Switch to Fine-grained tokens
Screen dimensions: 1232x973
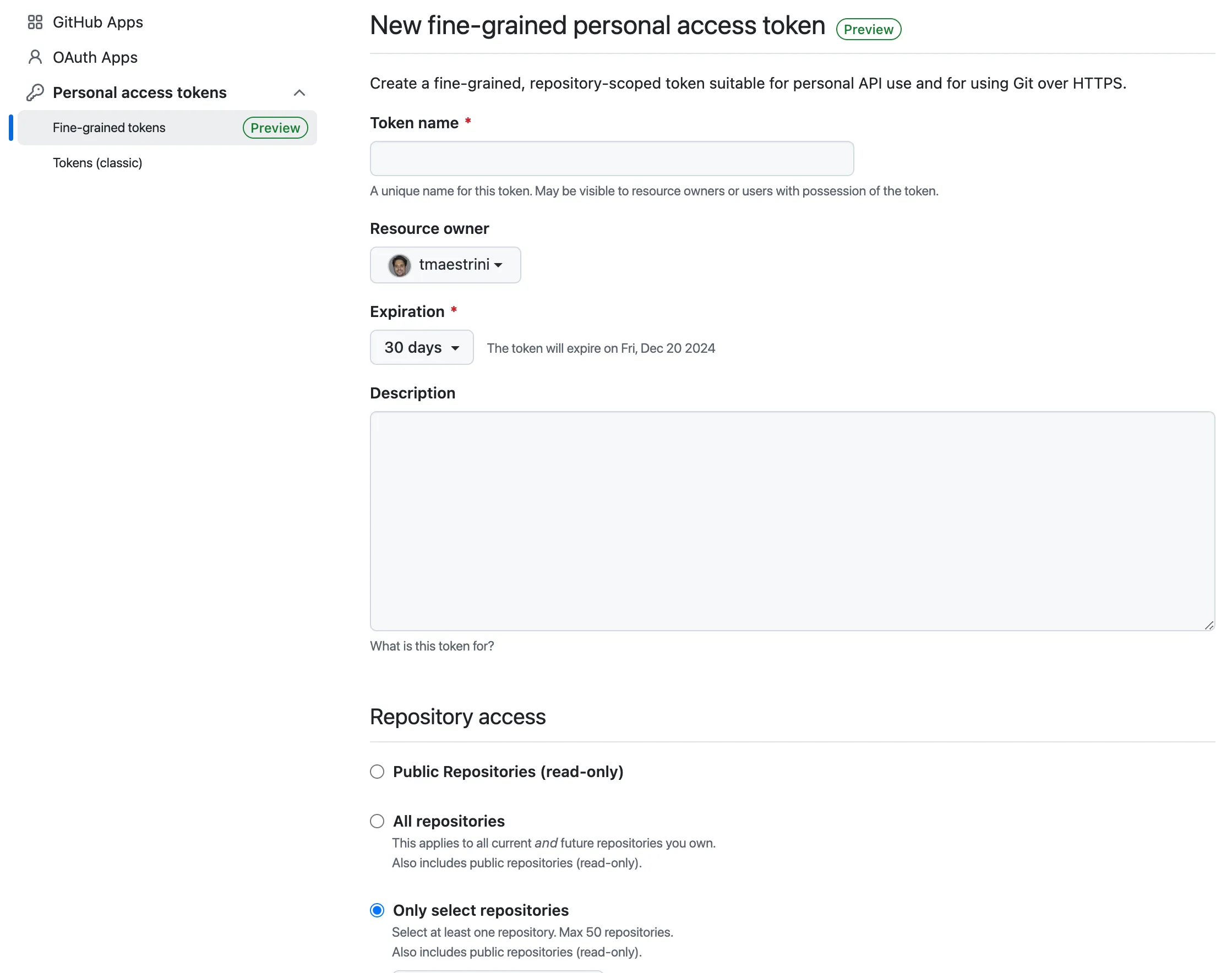108,128
